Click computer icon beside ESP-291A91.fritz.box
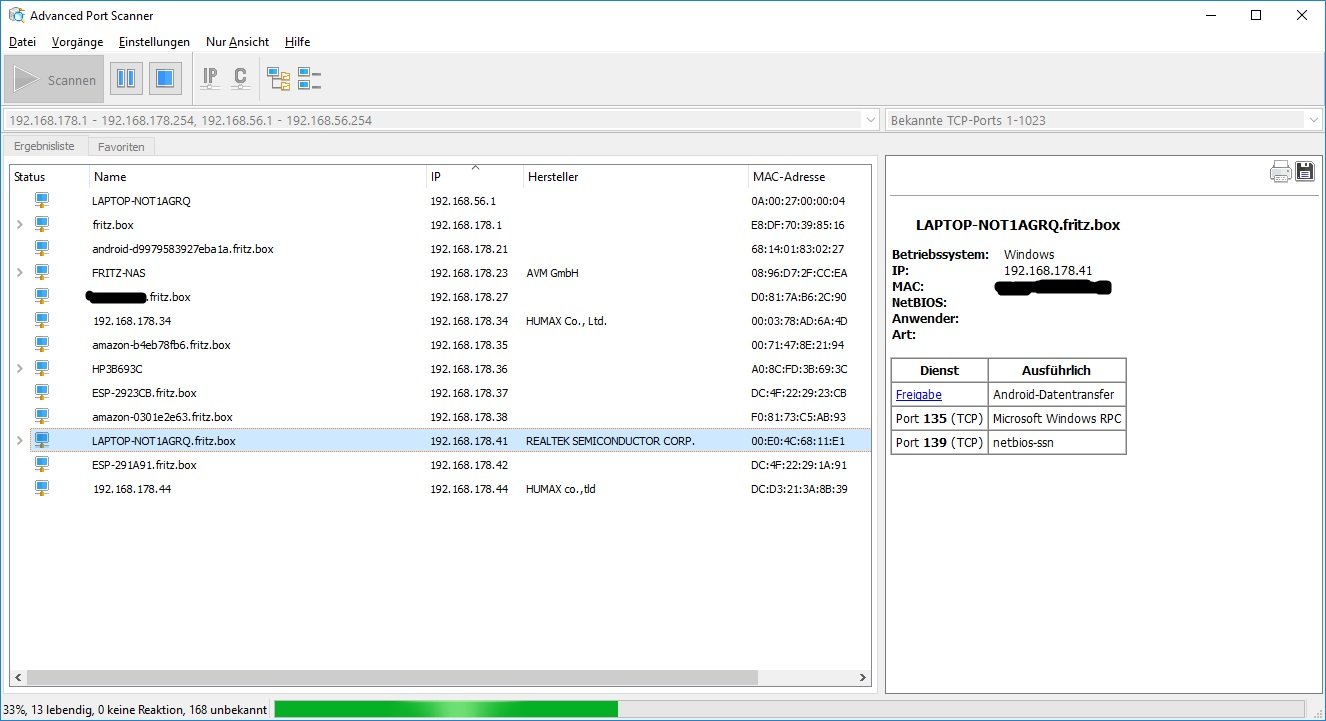Screen dimensions: 1326x721 pyautogui.click(x=42, y=464)
